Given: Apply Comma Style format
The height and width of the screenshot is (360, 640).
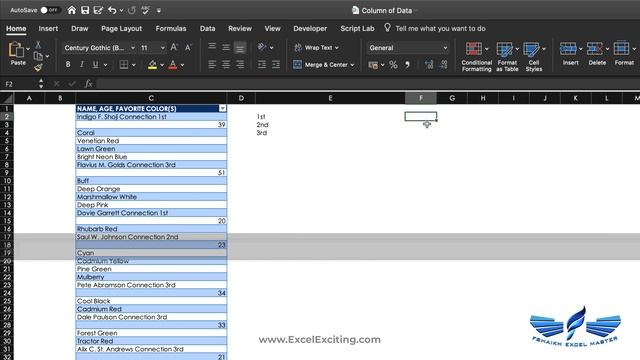Looking at the screenshot, I should 407,65.
